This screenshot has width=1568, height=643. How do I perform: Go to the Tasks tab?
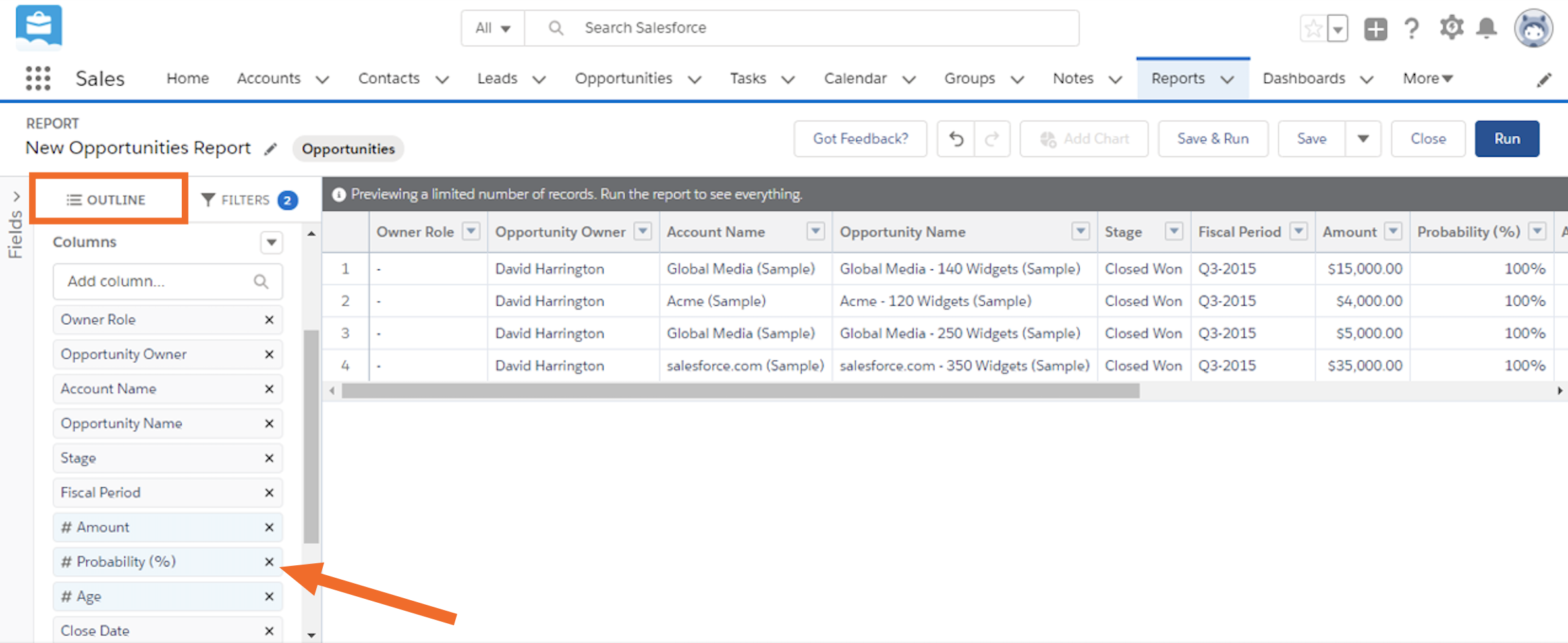[x=748, y=78]
